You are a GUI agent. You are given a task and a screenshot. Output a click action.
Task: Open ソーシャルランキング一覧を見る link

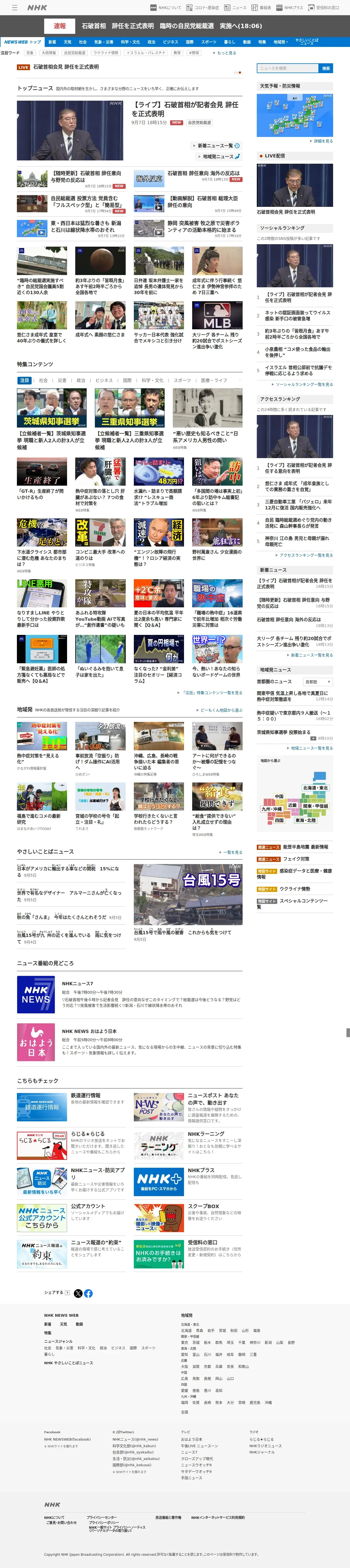[x=303, y=385]
